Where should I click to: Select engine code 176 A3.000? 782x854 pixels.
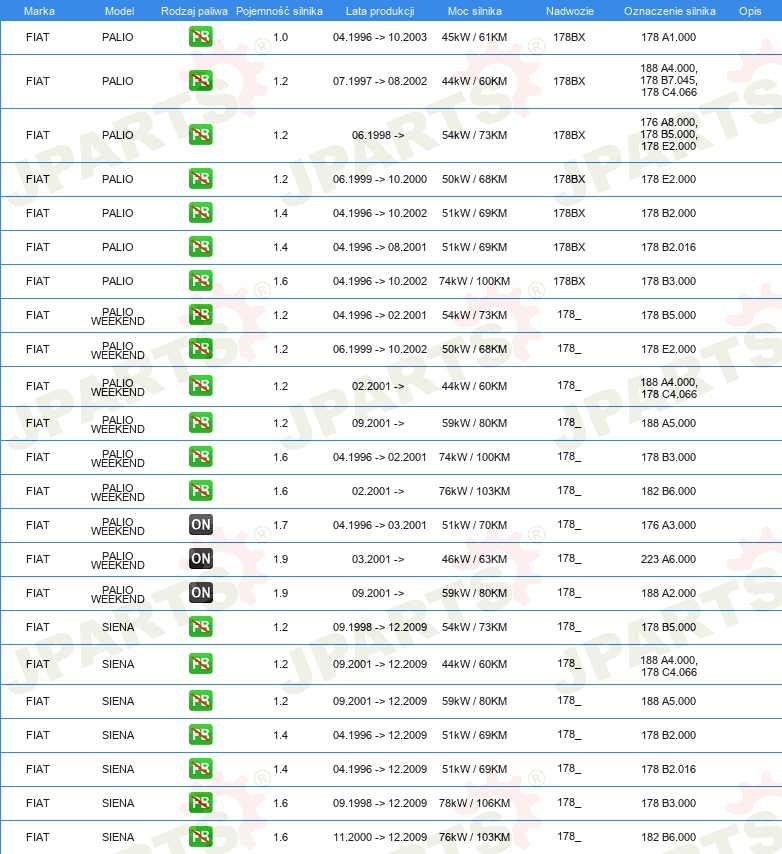point(668,525)
